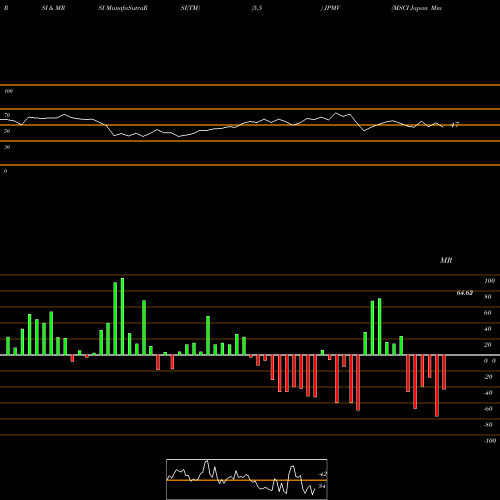
Task: Click the '34' value in mini chart
Action: (x=322, y=486)
